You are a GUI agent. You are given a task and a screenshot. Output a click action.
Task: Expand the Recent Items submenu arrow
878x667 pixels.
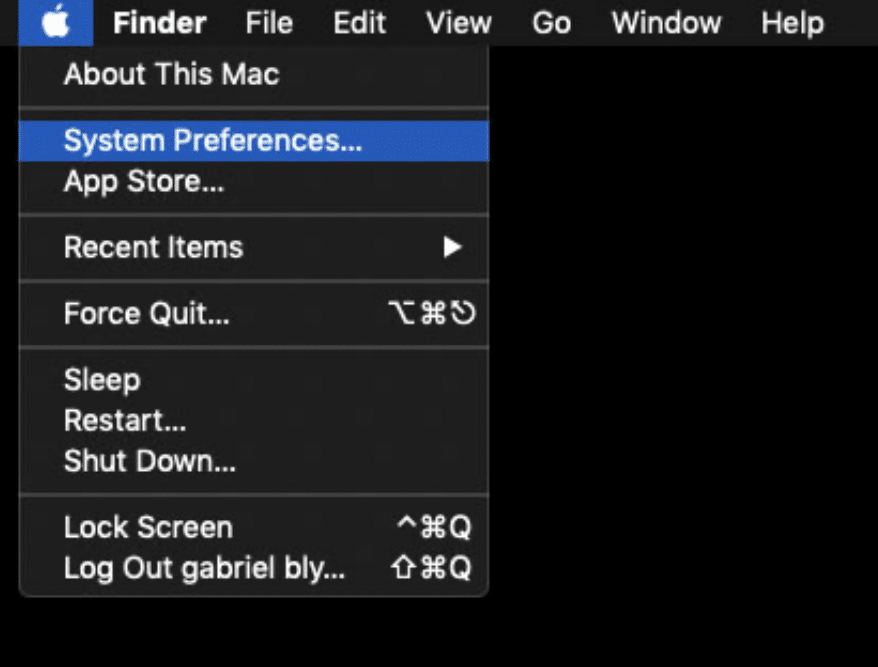click(453, 247)
